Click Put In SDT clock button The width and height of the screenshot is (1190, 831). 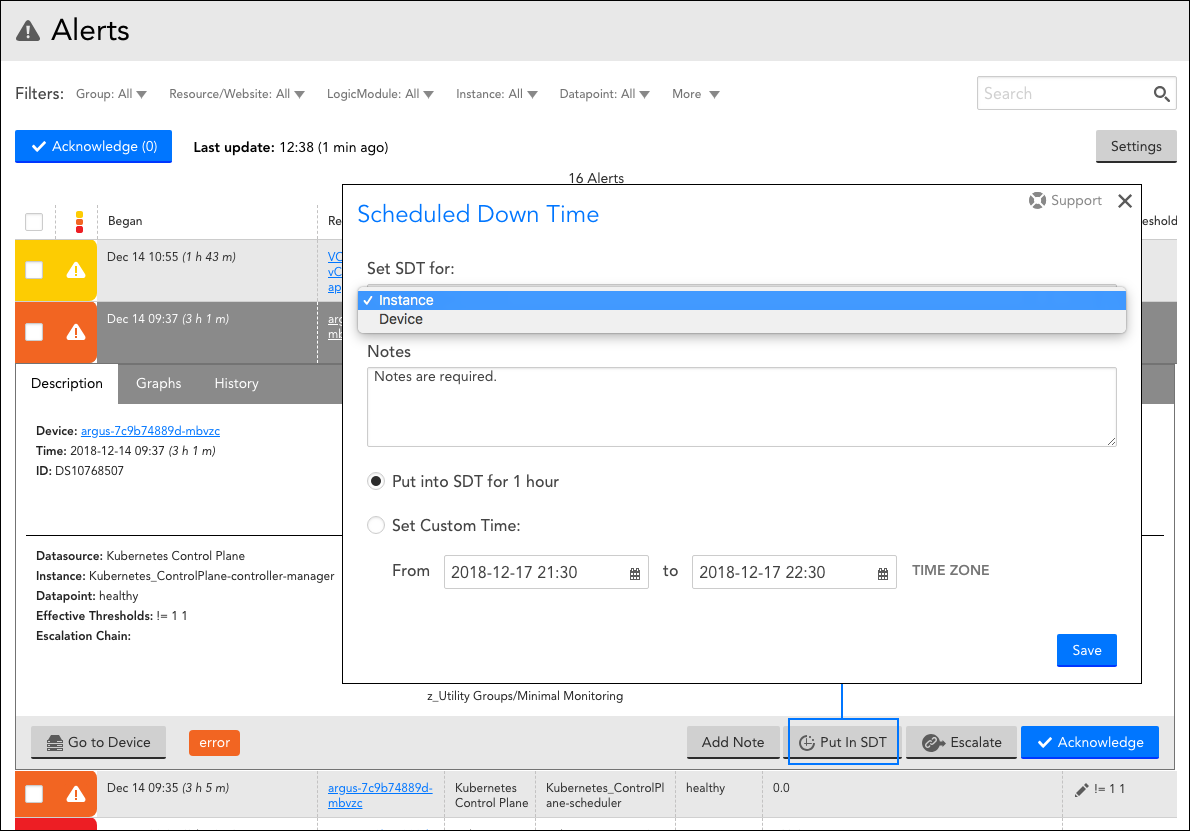[843, 742]
